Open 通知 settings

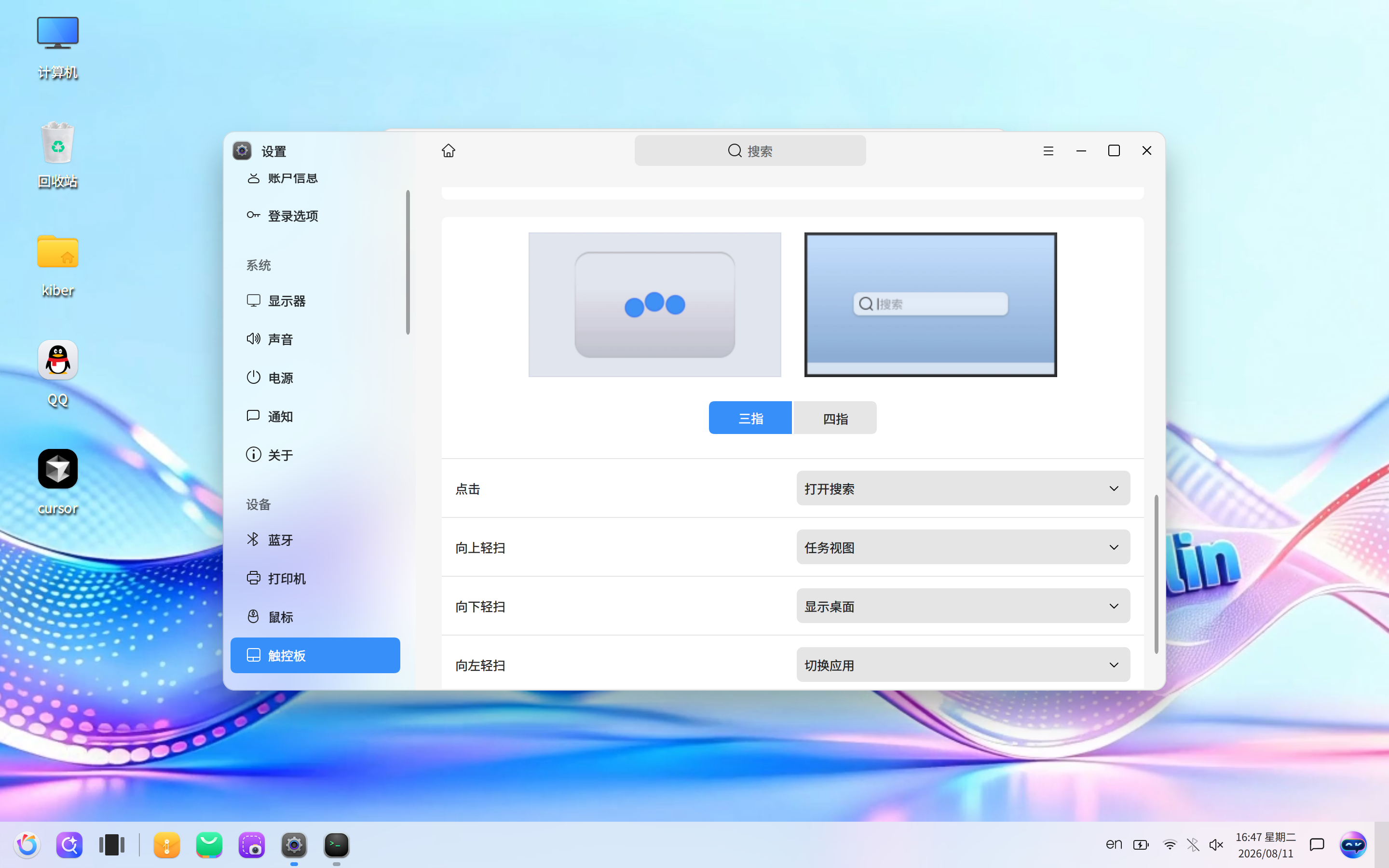point(315,416)
